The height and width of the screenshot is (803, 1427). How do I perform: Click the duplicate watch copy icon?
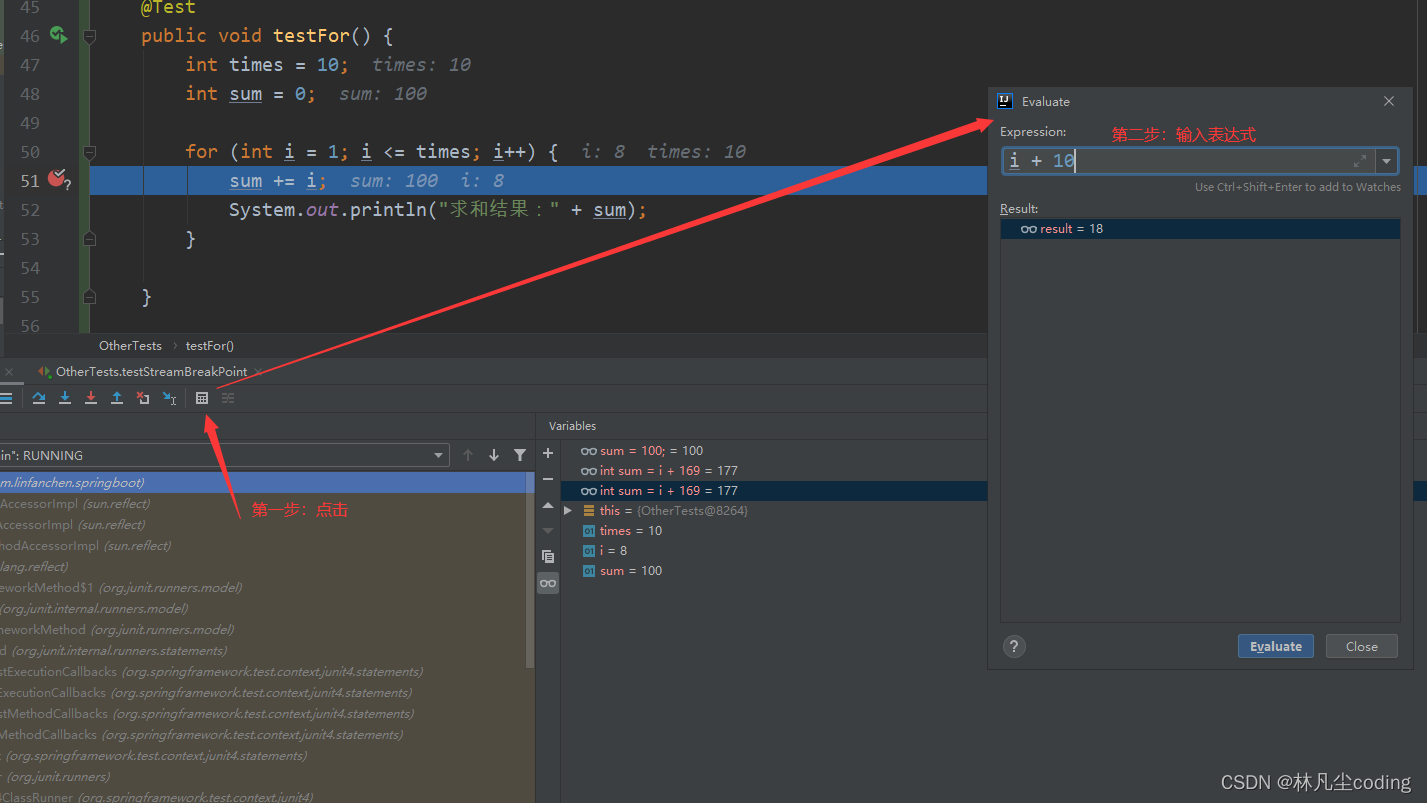pos(548,556)
